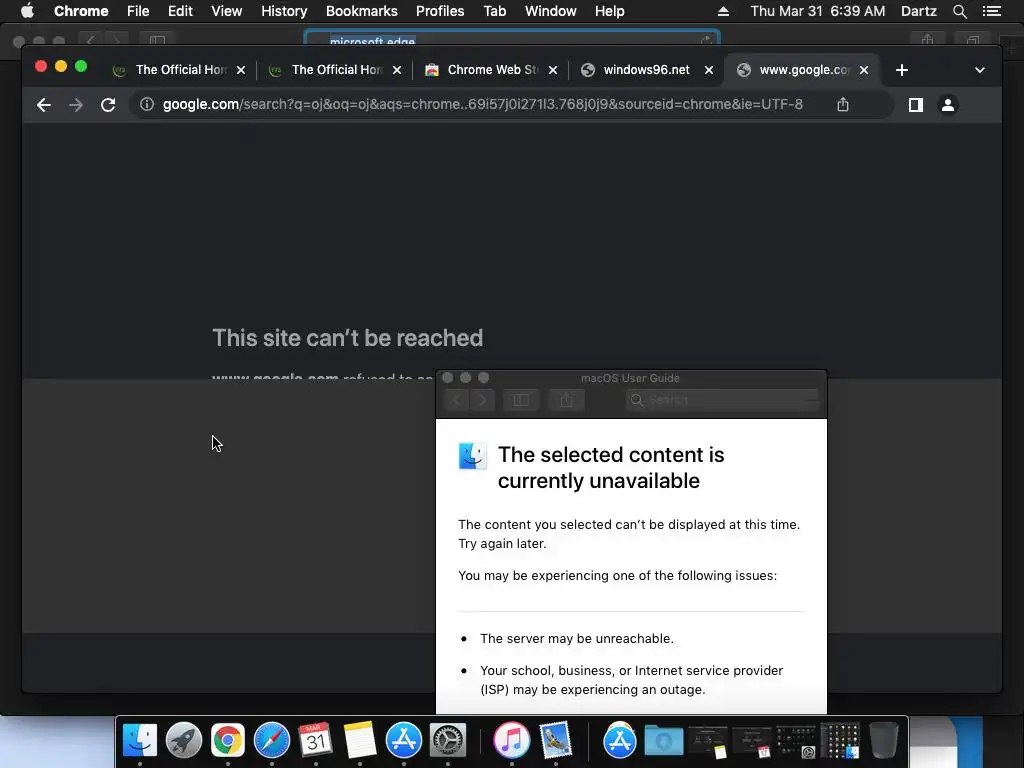This screenshot has width=1024, height=768.
Task: Toggle Chrome side panel icon
Action: point(916,104)
